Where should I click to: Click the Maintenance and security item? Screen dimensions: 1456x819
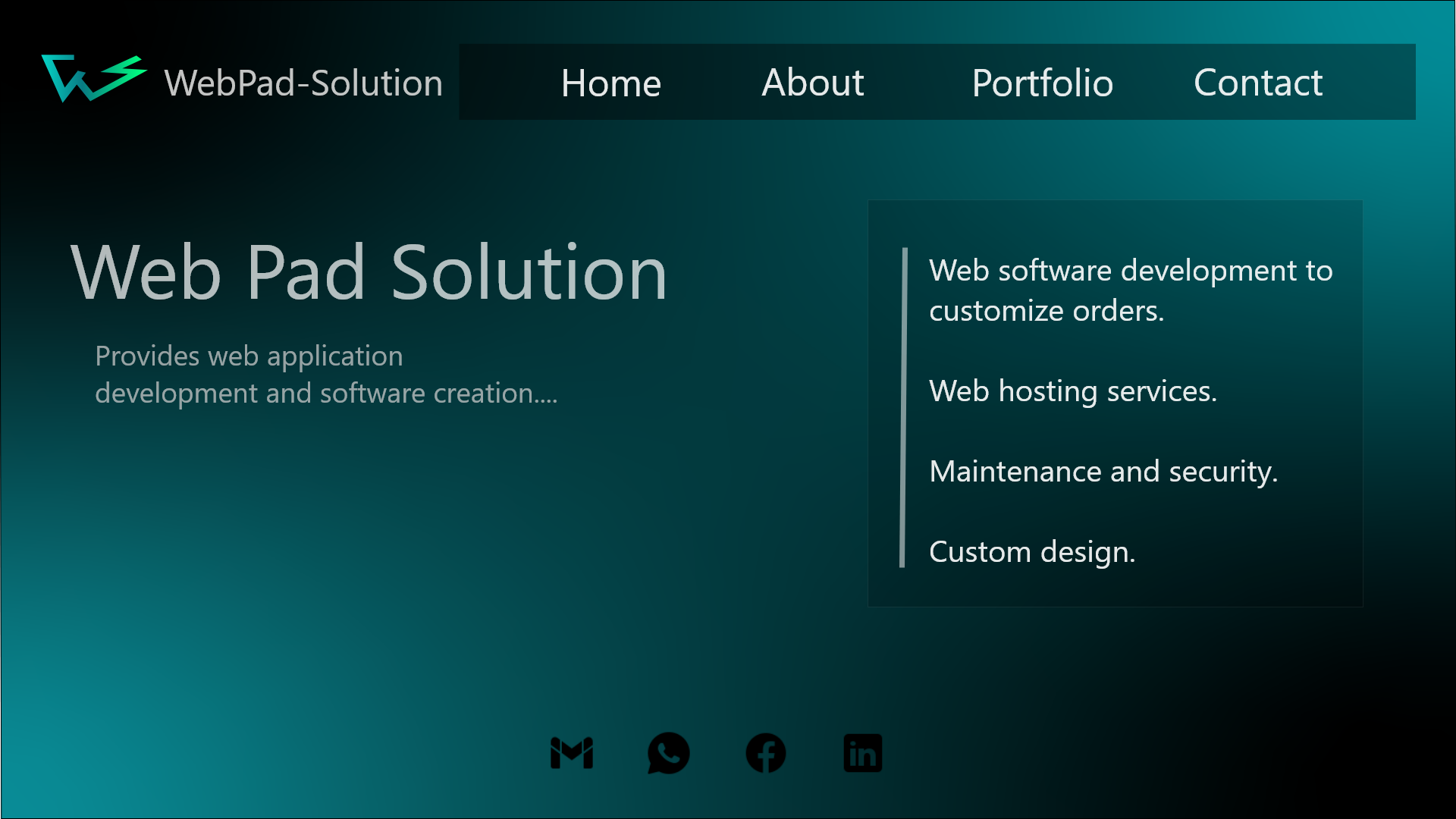point(1103,472)
